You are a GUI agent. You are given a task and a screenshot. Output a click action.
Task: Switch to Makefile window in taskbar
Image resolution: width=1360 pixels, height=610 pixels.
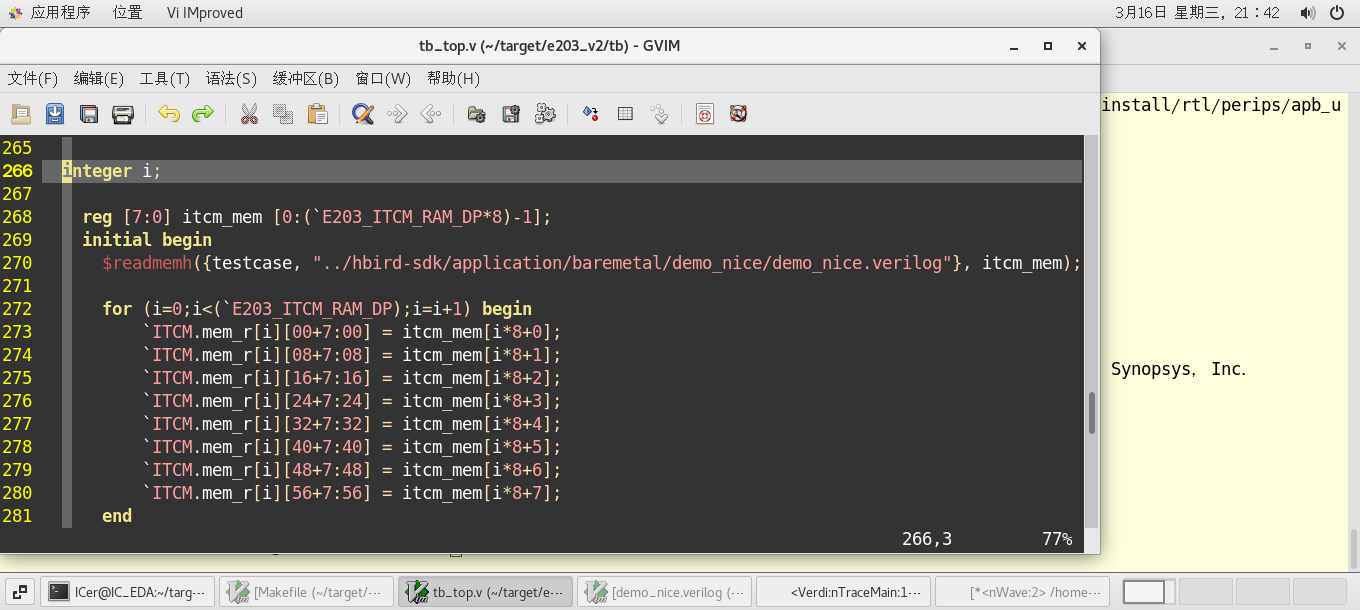[x=304, y=592]
